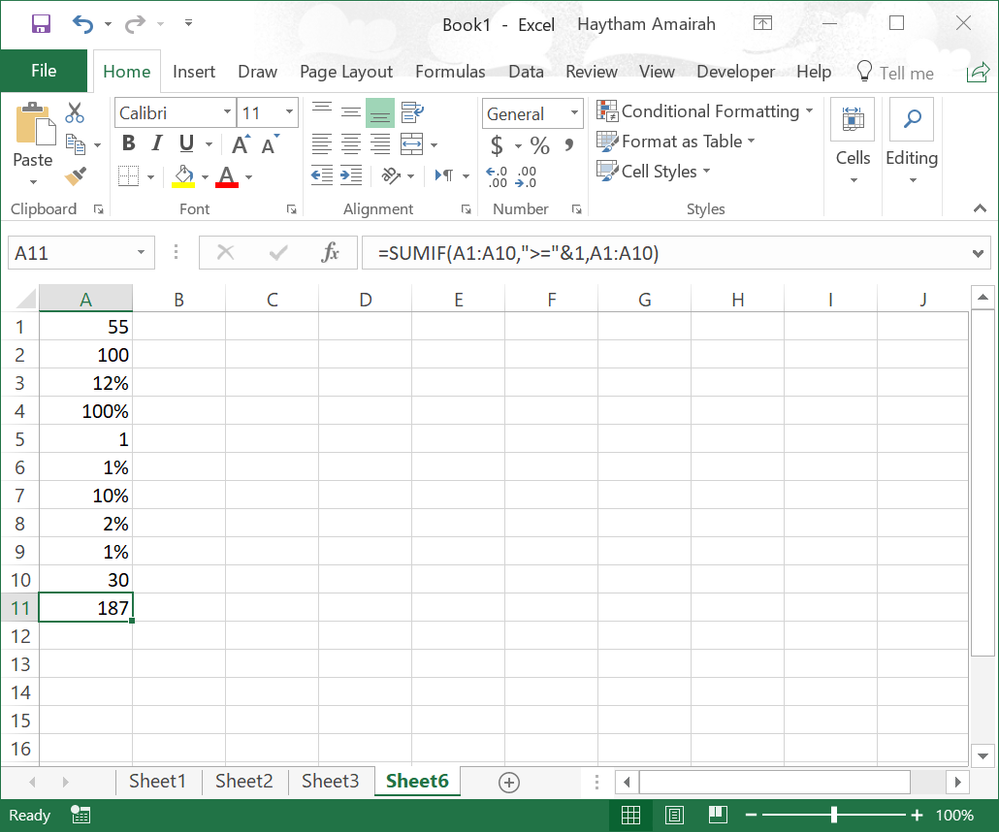Open font color dropdown arrow
Screen dimensions: 999x832
248,177
